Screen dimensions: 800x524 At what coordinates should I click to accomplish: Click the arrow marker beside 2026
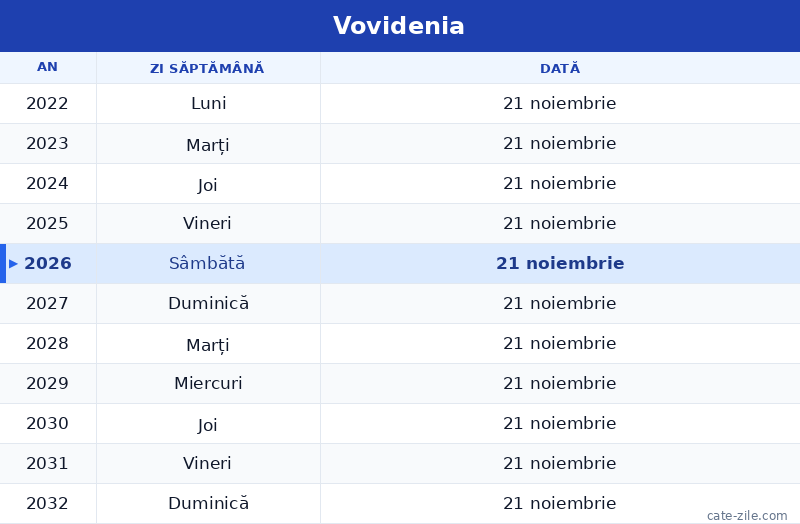(x=13, y=264)
